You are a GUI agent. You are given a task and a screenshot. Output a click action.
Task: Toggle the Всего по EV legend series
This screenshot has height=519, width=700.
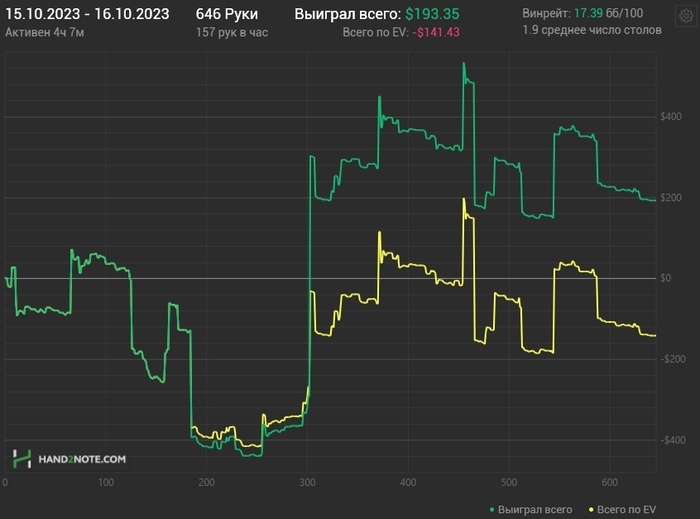(x=628, y=509)
